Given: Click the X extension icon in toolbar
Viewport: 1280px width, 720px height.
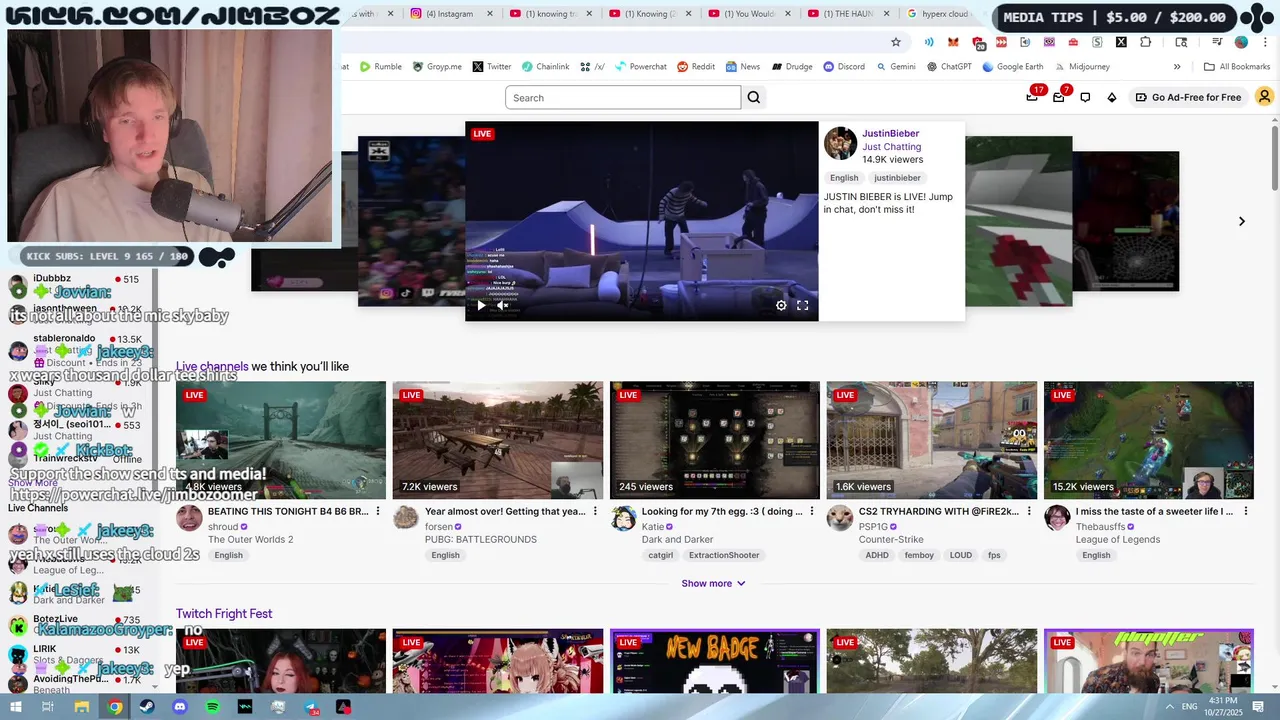Looking at the screenshot, I should click(1121, 42).
